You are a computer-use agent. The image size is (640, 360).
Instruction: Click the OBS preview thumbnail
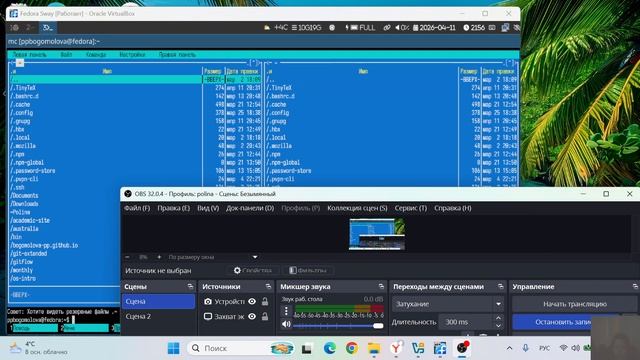pos(377,234)
